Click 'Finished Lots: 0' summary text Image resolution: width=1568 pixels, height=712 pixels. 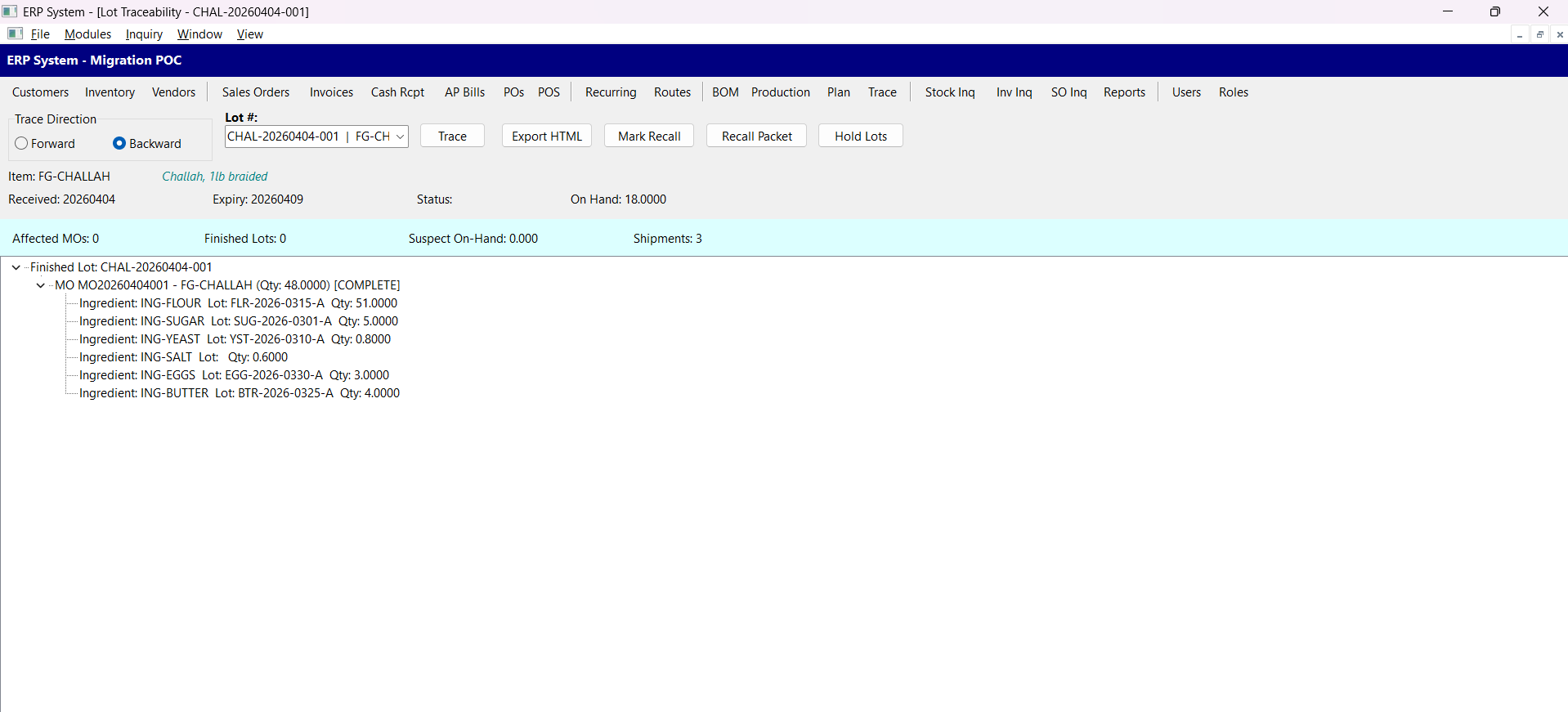tap(245, 239)
